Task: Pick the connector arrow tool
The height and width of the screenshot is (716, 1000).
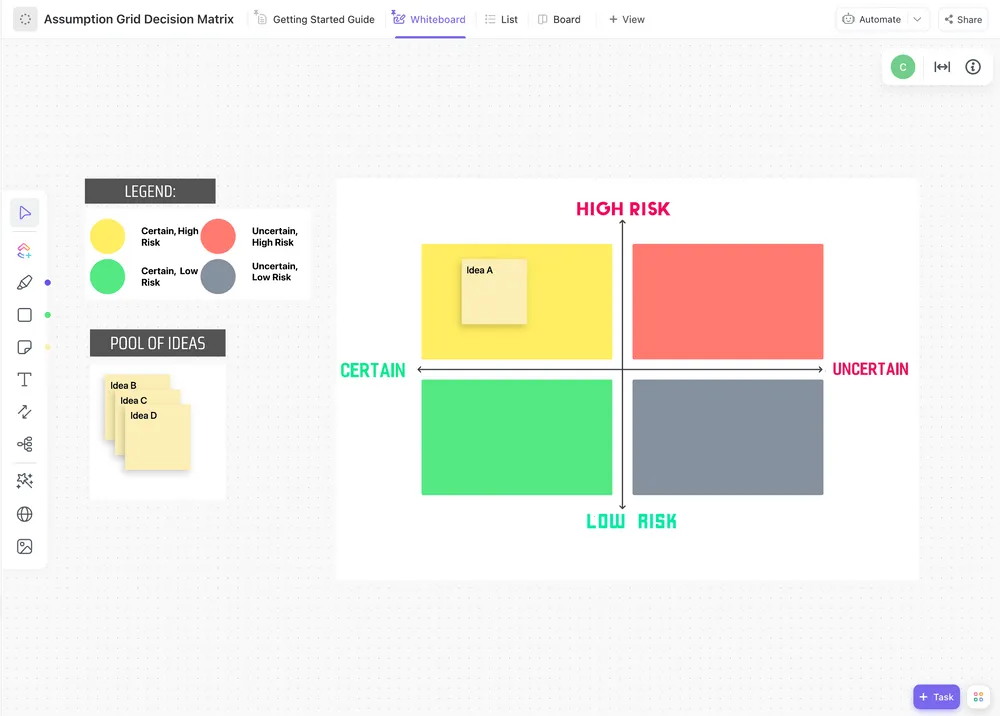Action: (x=24, y=411)
